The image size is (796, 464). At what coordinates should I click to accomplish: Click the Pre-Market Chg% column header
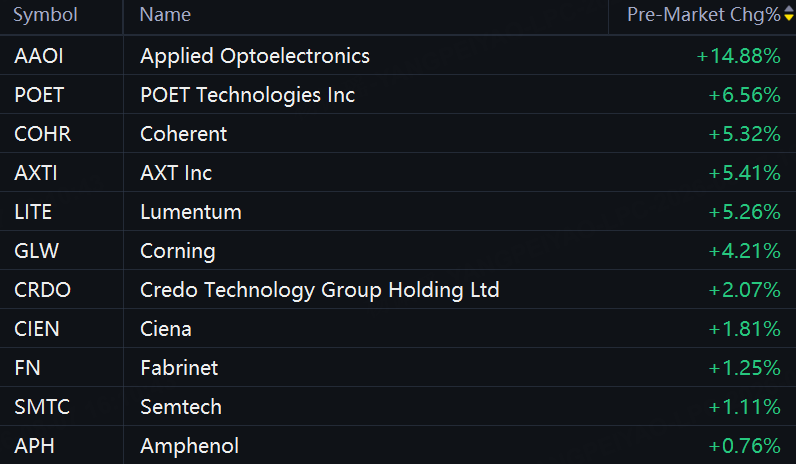(703, 15)
